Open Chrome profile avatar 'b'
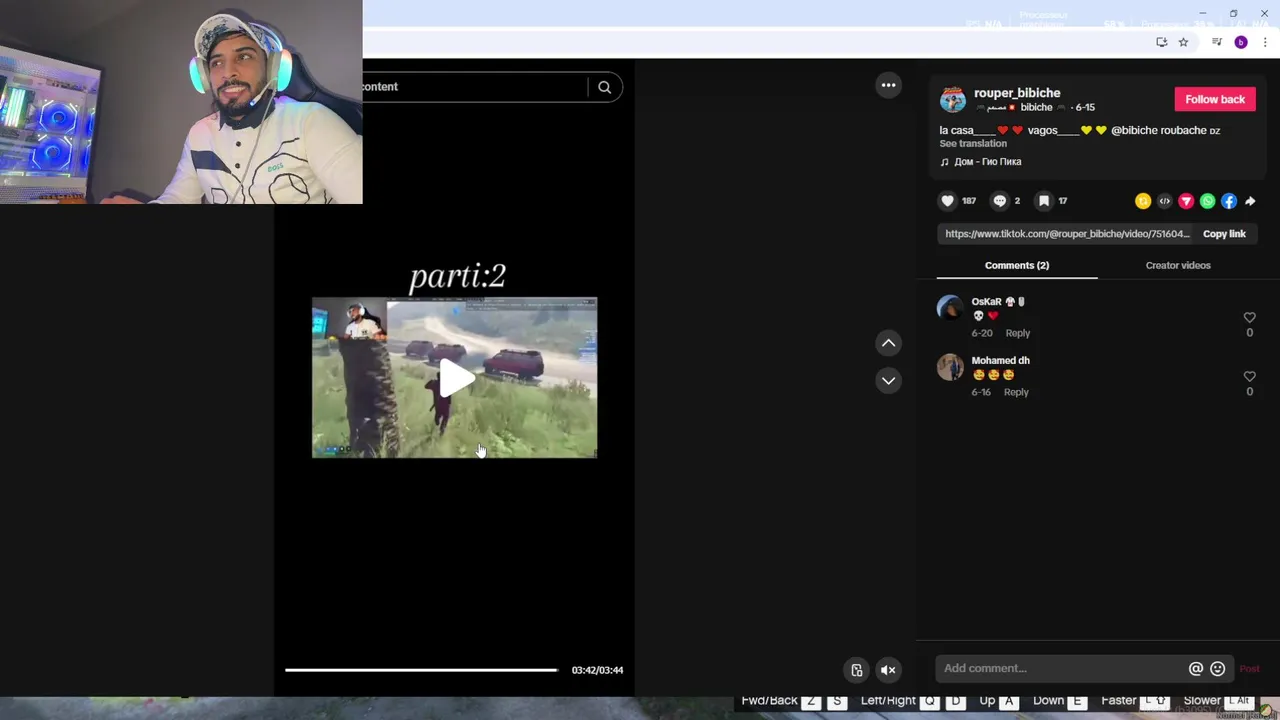1280x720 pixels. [x=1241, y=42]
